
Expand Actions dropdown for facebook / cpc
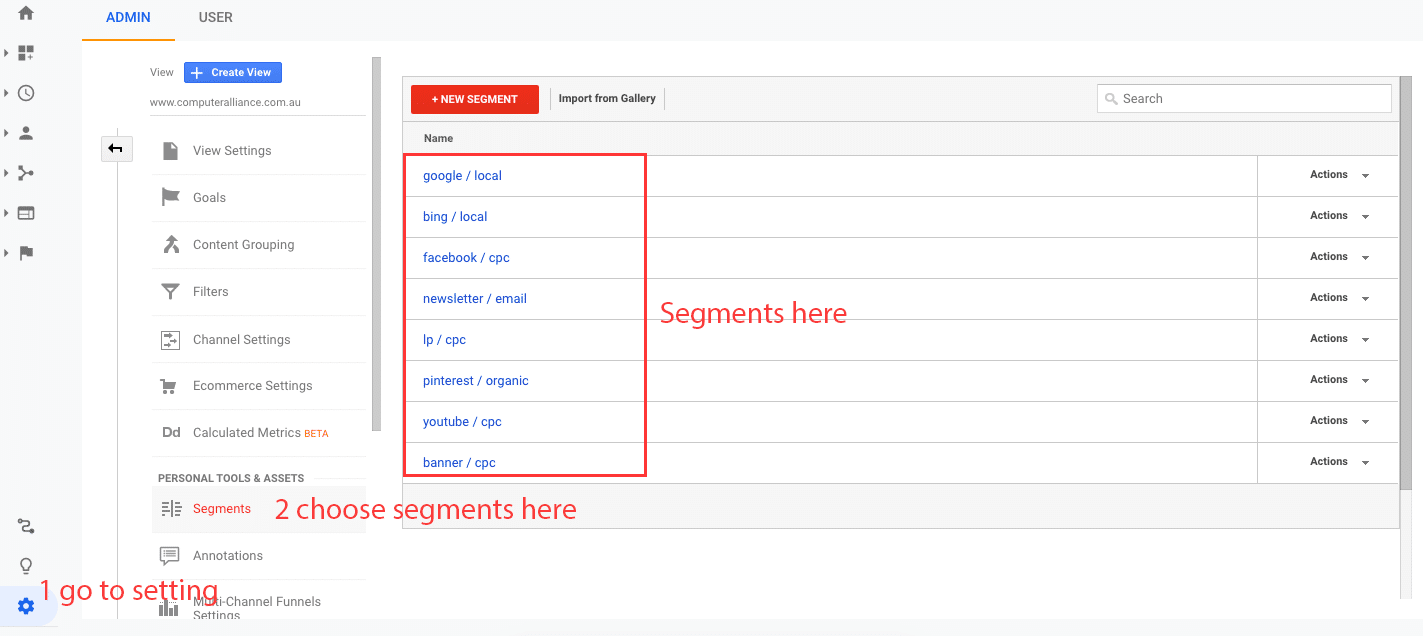[x=1339, y=257]
